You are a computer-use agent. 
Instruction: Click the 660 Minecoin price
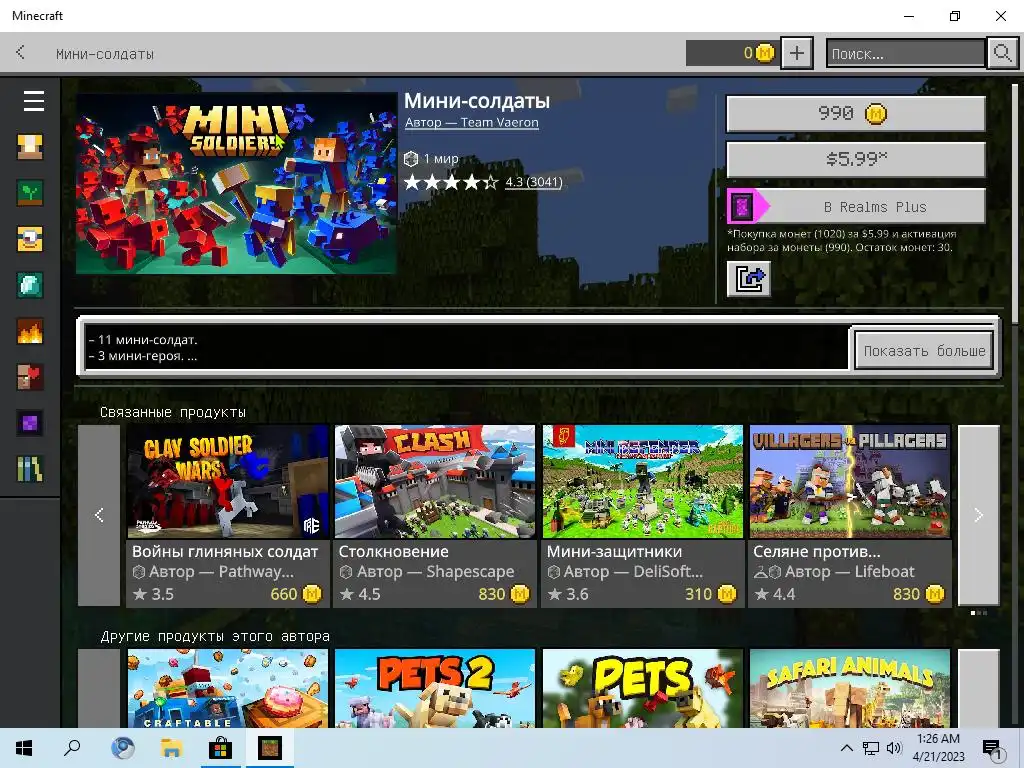tap(295, 594)
